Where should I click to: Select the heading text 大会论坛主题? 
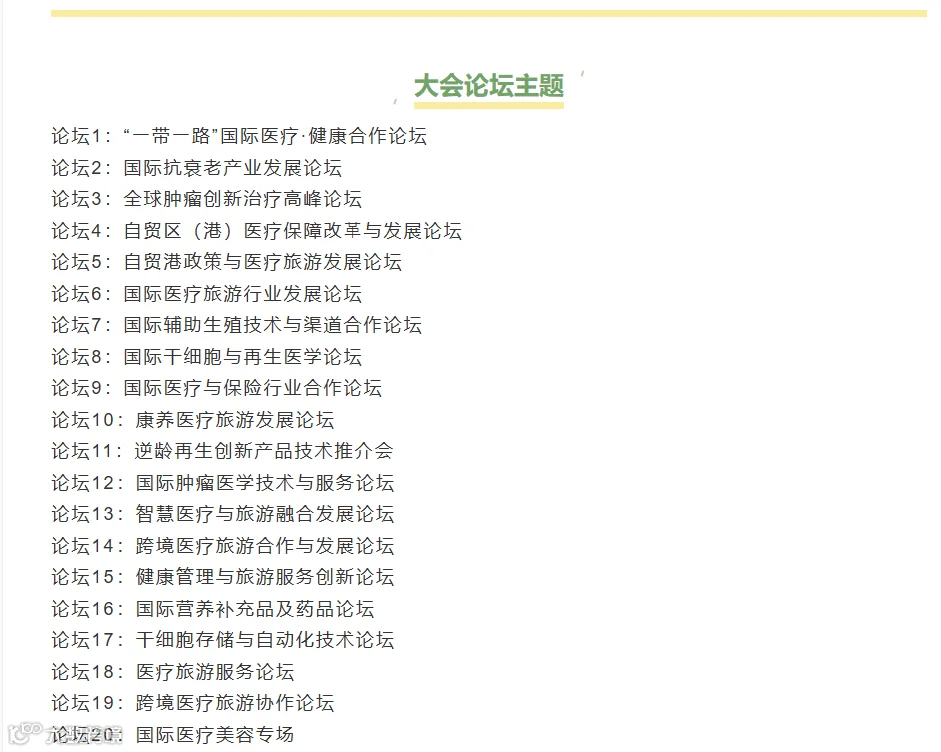tap(489, 86)
